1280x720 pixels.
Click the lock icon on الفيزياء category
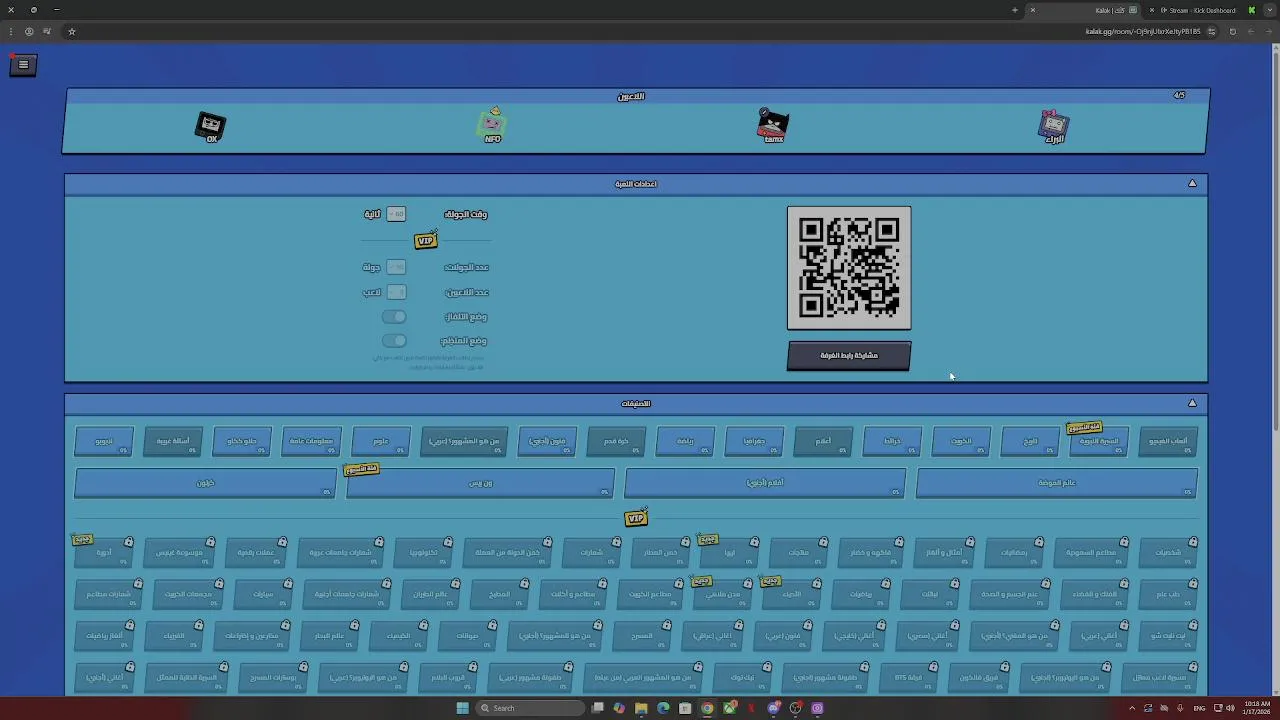pos(198,626)
